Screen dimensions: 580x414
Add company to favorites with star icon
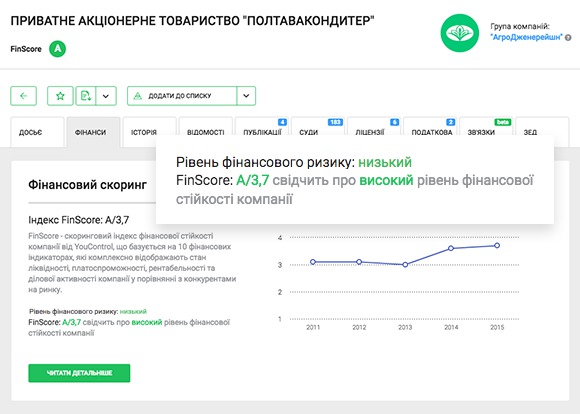[60, 96]
